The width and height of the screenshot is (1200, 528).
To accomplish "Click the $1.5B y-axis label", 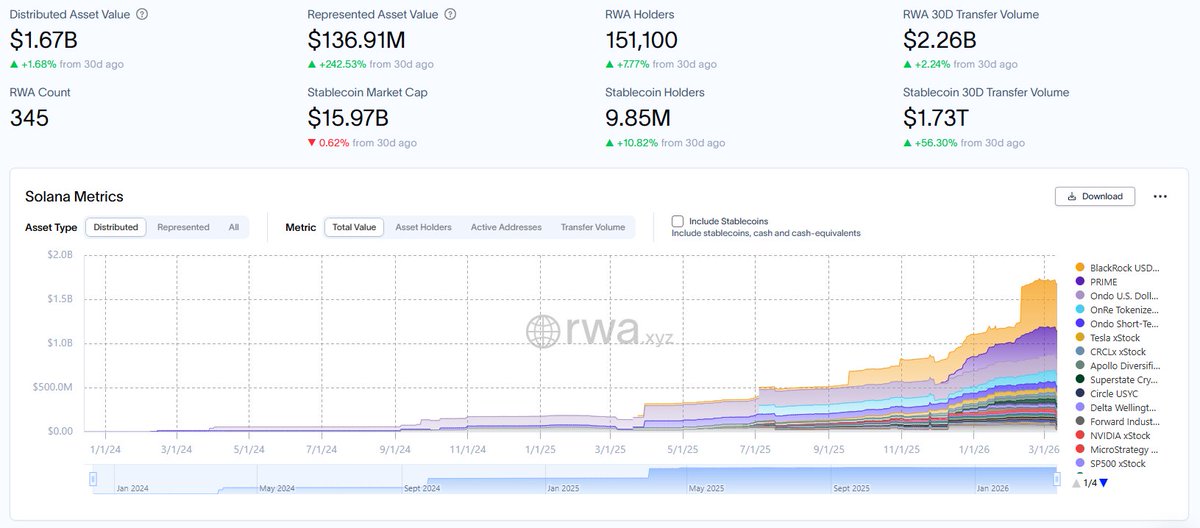I will (58, 299).
